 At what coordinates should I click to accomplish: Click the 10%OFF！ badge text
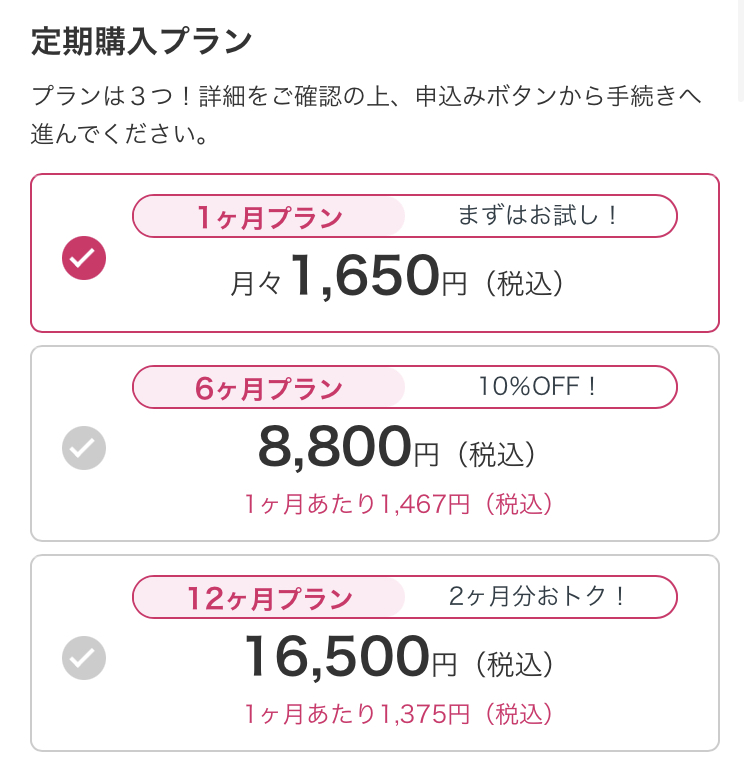coord(538,386)
